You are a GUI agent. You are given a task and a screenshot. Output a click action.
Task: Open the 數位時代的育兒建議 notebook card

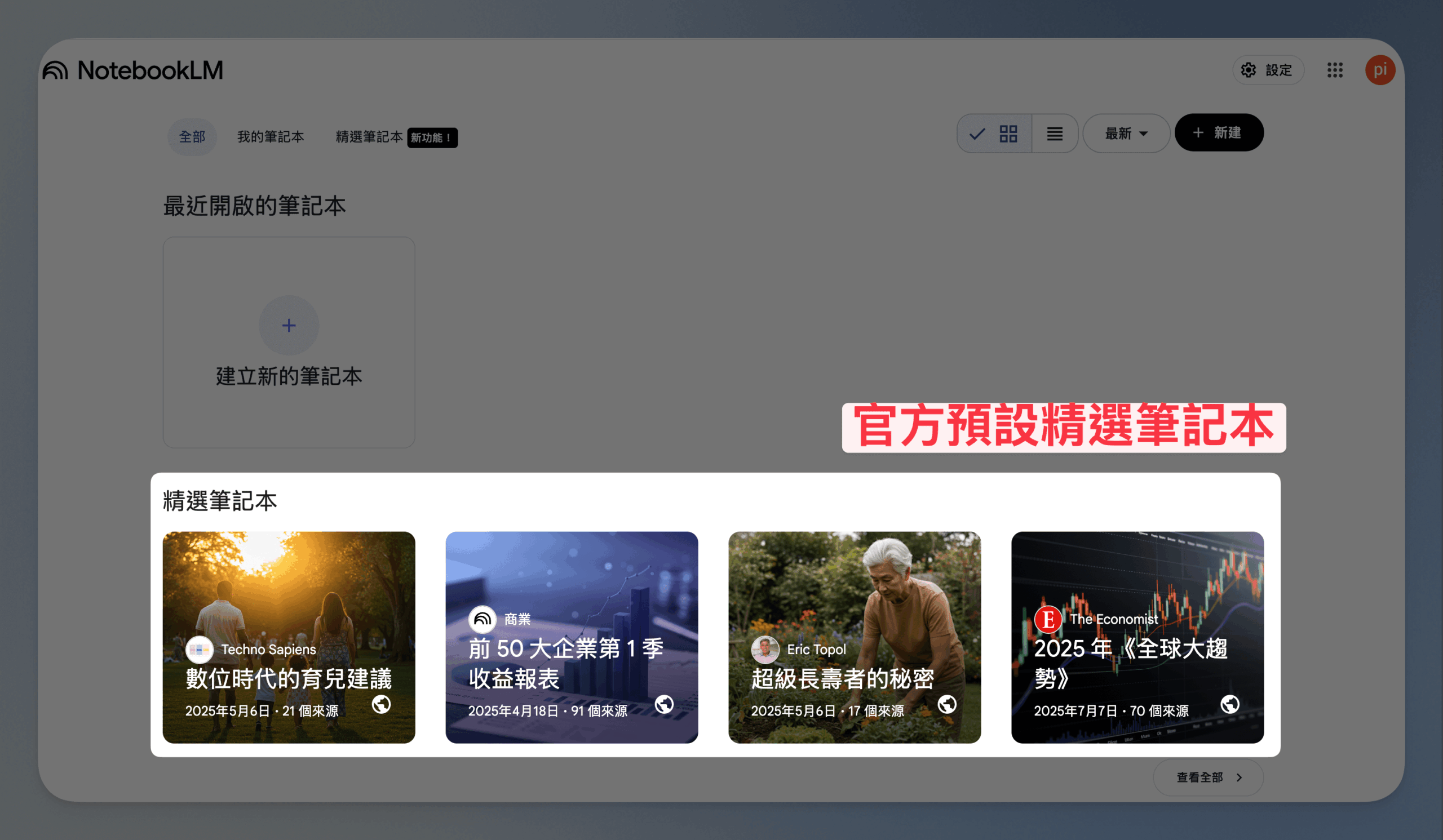(289, 637)
